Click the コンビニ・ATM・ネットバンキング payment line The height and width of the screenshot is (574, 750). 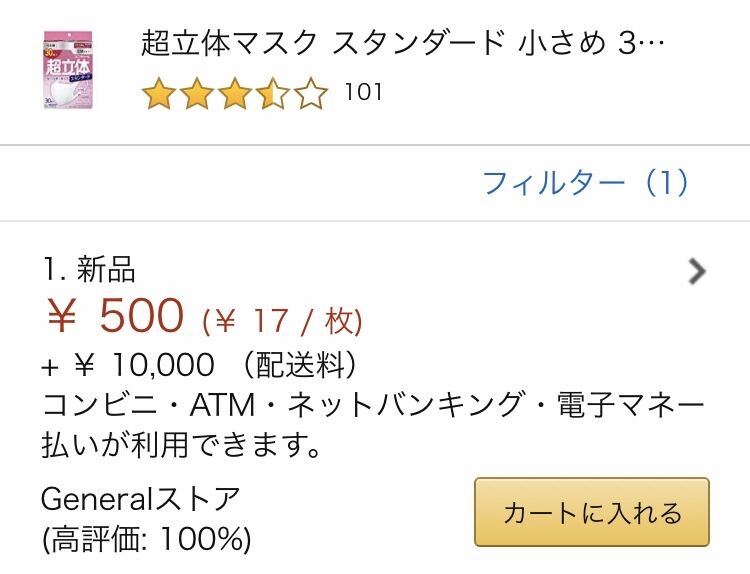(373, 404)
